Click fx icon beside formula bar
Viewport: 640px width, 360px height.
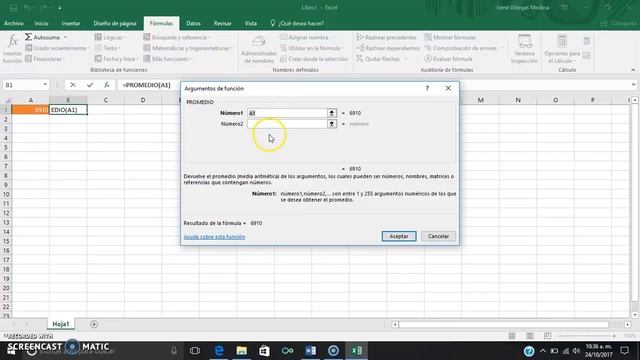pyautogui.click(x=107, y=85)
